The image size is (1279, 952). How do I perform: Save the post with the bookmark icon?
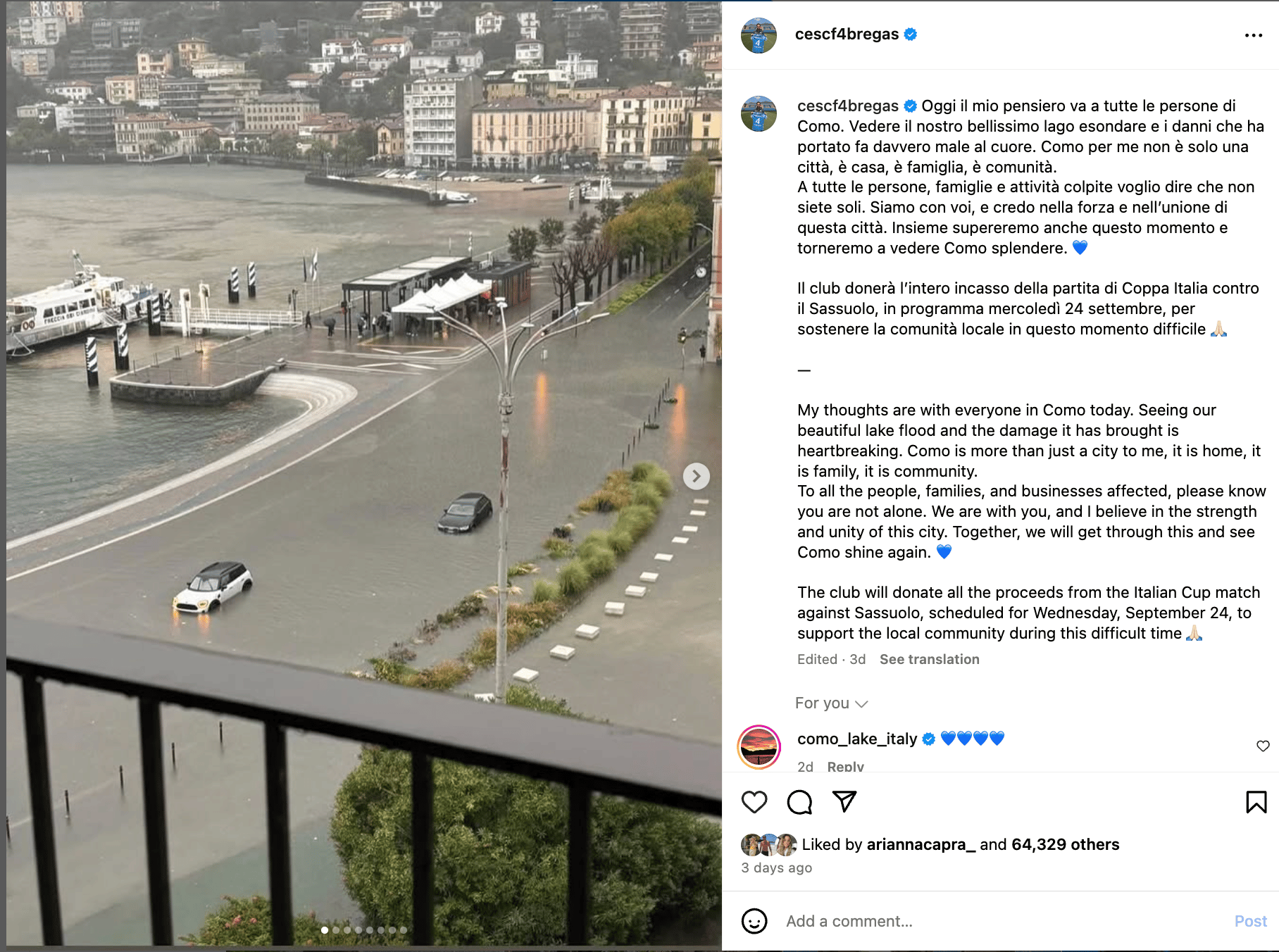click(1256, 802)
